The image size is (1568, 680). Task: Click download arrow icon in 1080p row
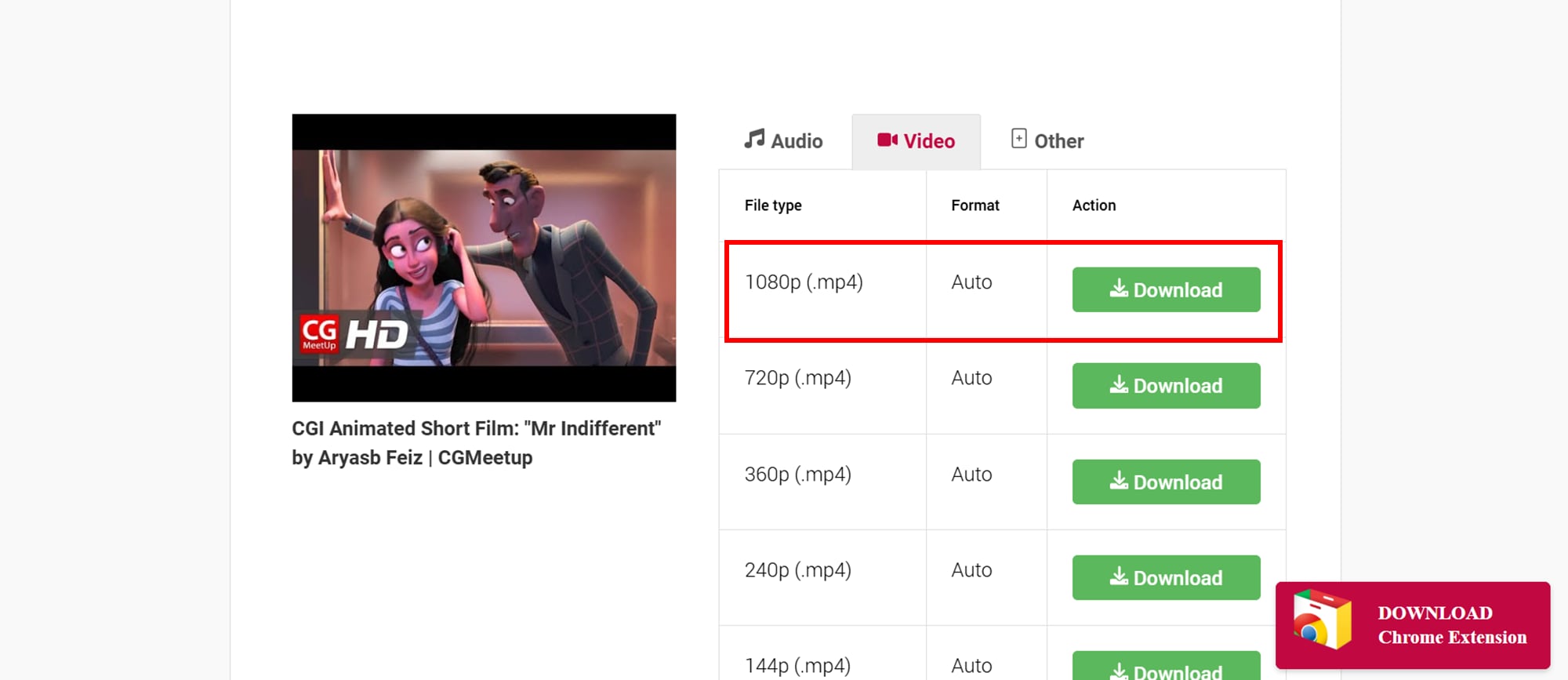pos(1119,289)
